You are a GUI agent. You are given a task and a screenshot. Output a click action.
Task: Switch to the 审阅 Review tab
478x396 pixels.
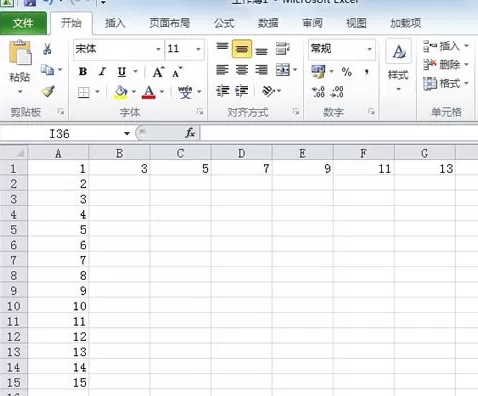pyautogui.click(x=312, y=23)
